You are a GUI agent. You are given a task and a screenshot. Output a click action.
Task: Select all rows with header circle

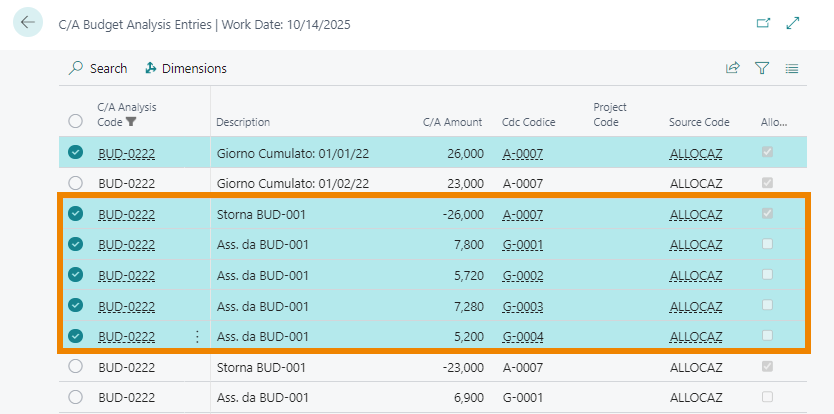[x=75, y=121]
